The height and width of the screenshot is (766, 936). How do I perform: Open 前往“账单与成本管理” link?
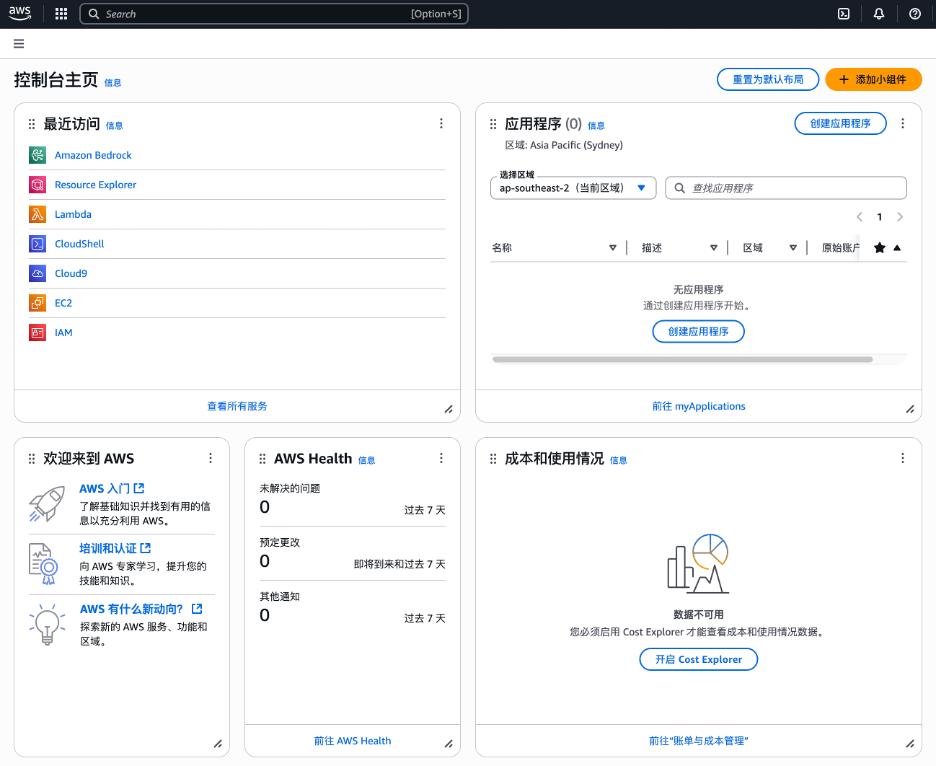(698, 741)
